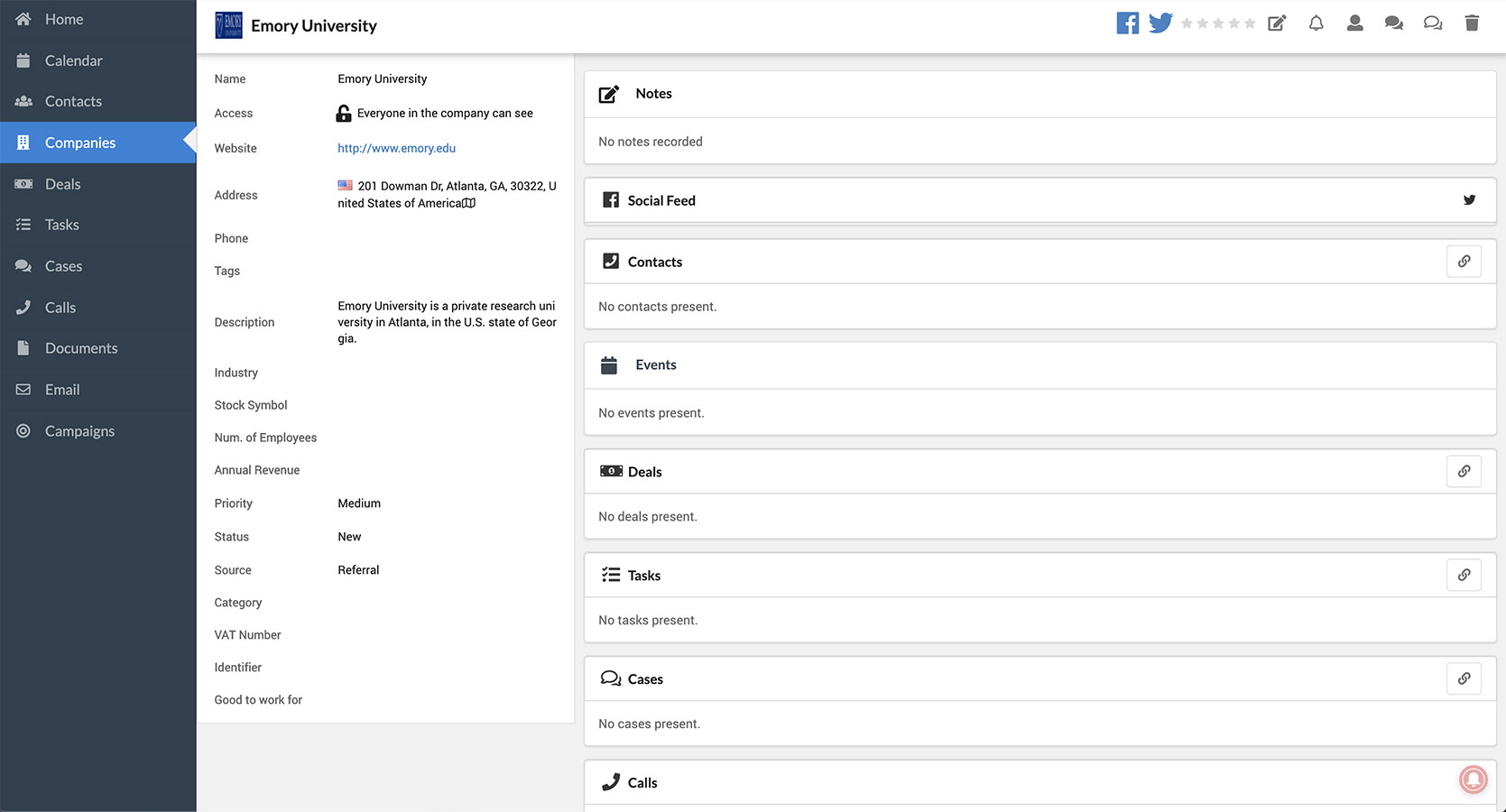Click the Events calendar icon

coord(609,365)
